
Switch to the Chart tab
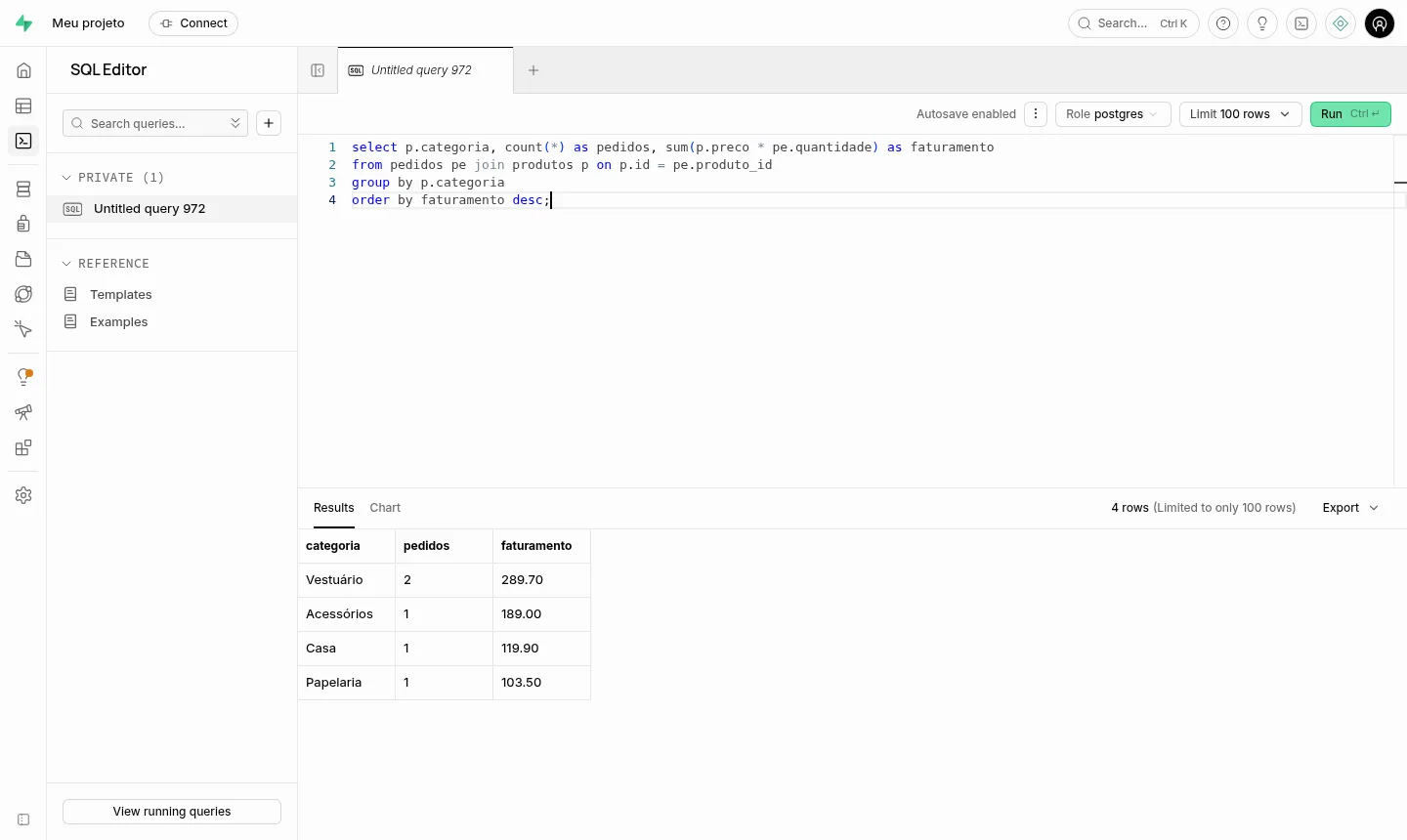tap(385, 508)
